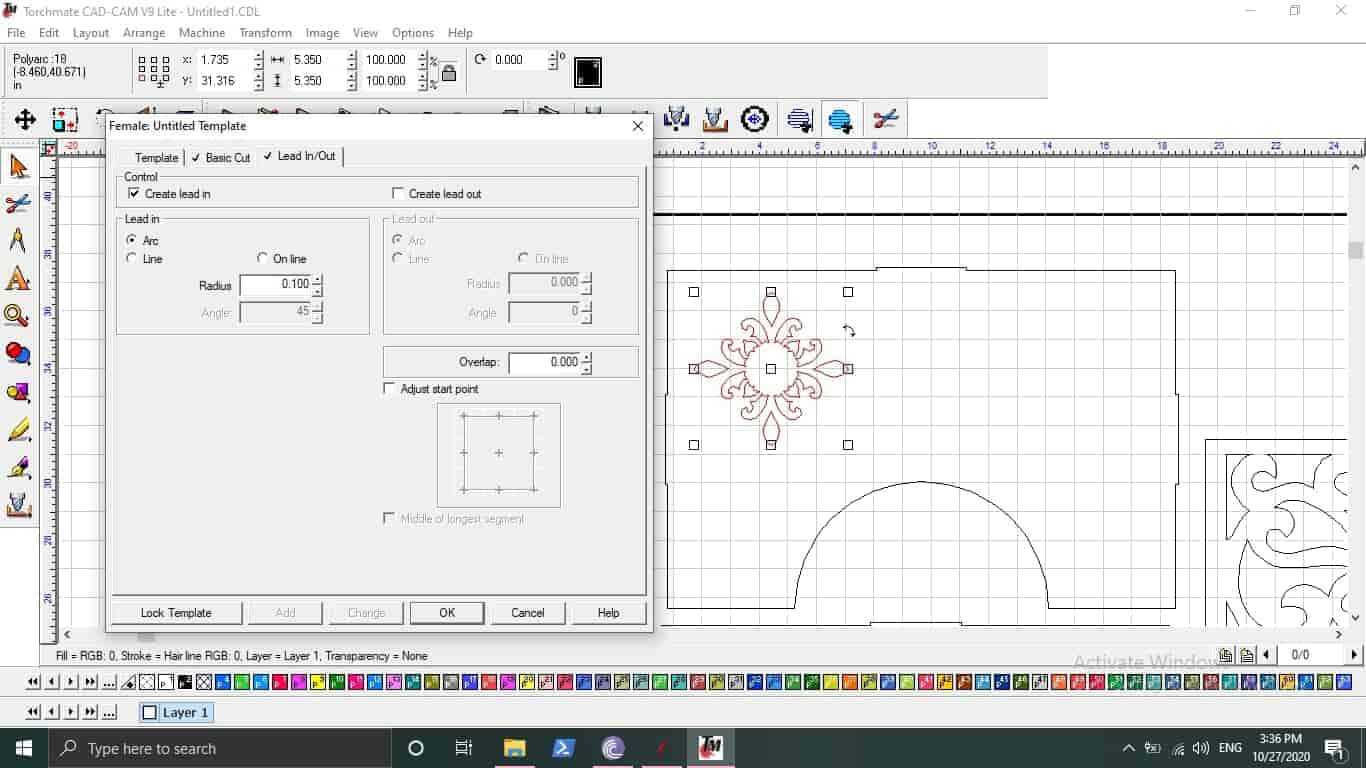Select the Arc lead in radio button
The height and width of the screenshot is (768, 1366).
point(132,241)
